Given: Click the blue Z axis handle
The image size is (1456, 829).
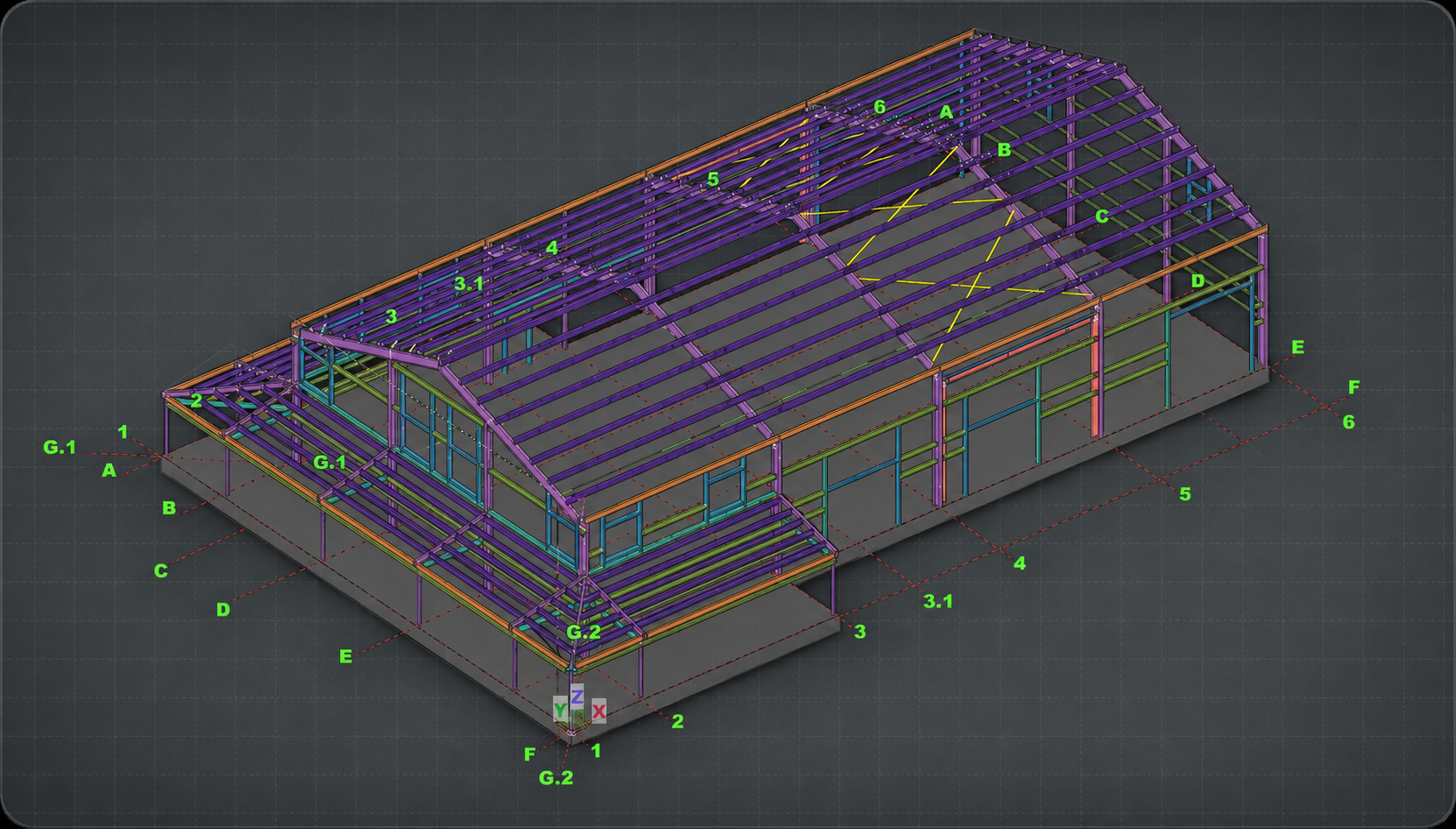Looking at the screenshot, I should 577,698.
